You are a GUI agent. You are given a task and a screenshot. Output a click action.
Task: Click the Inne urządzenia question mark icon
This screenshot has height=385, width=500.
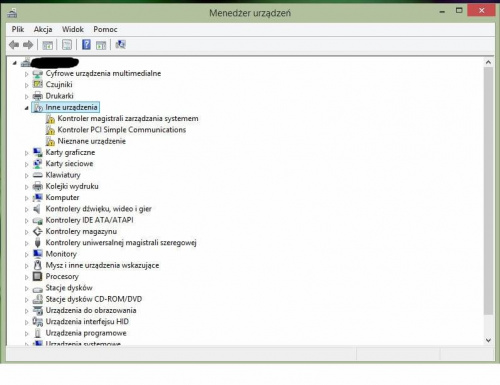38,107
